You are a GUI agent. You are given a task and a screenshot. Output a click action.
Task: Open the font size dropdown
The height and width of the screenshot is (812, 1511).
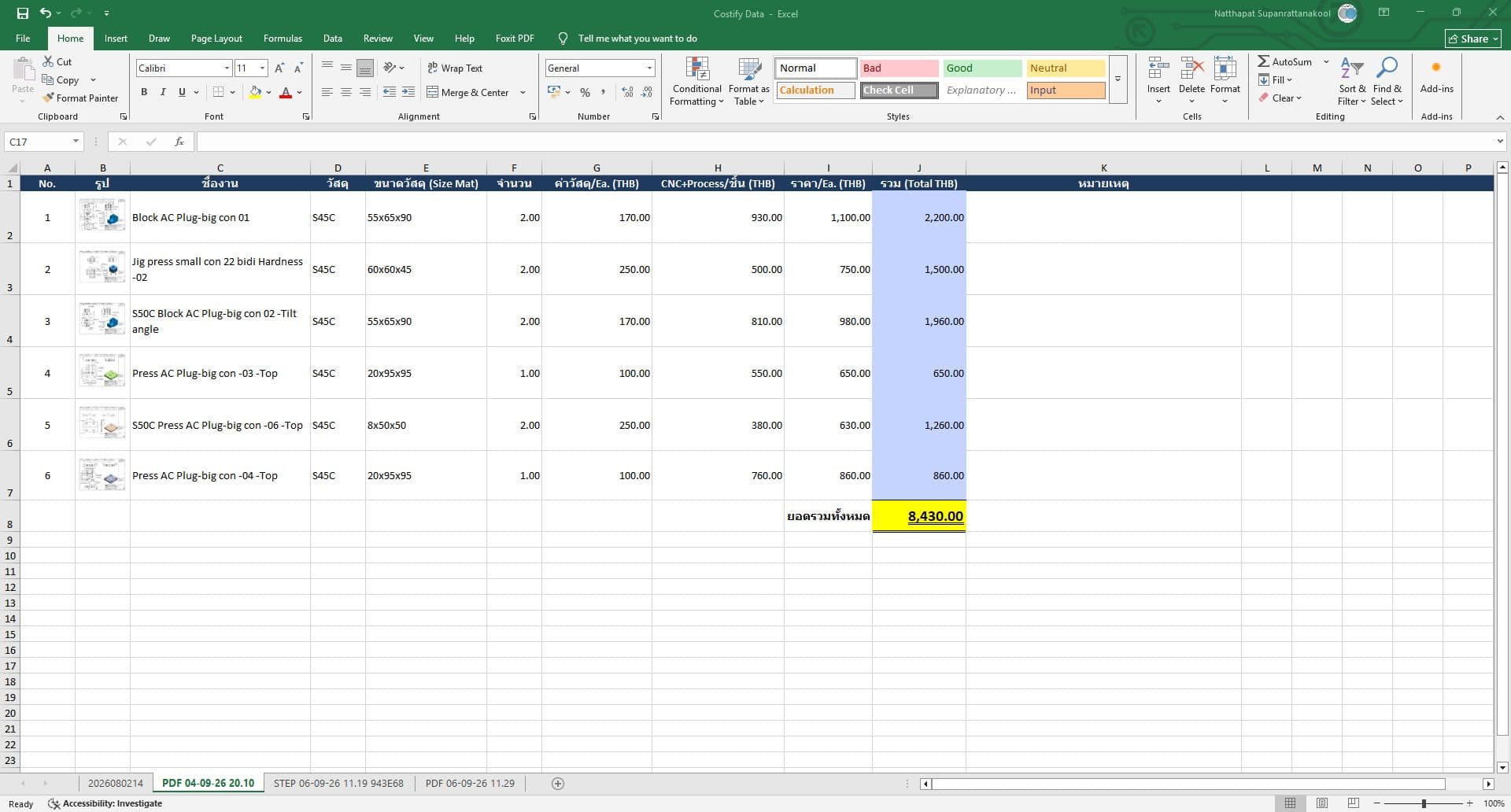point(262,68)
